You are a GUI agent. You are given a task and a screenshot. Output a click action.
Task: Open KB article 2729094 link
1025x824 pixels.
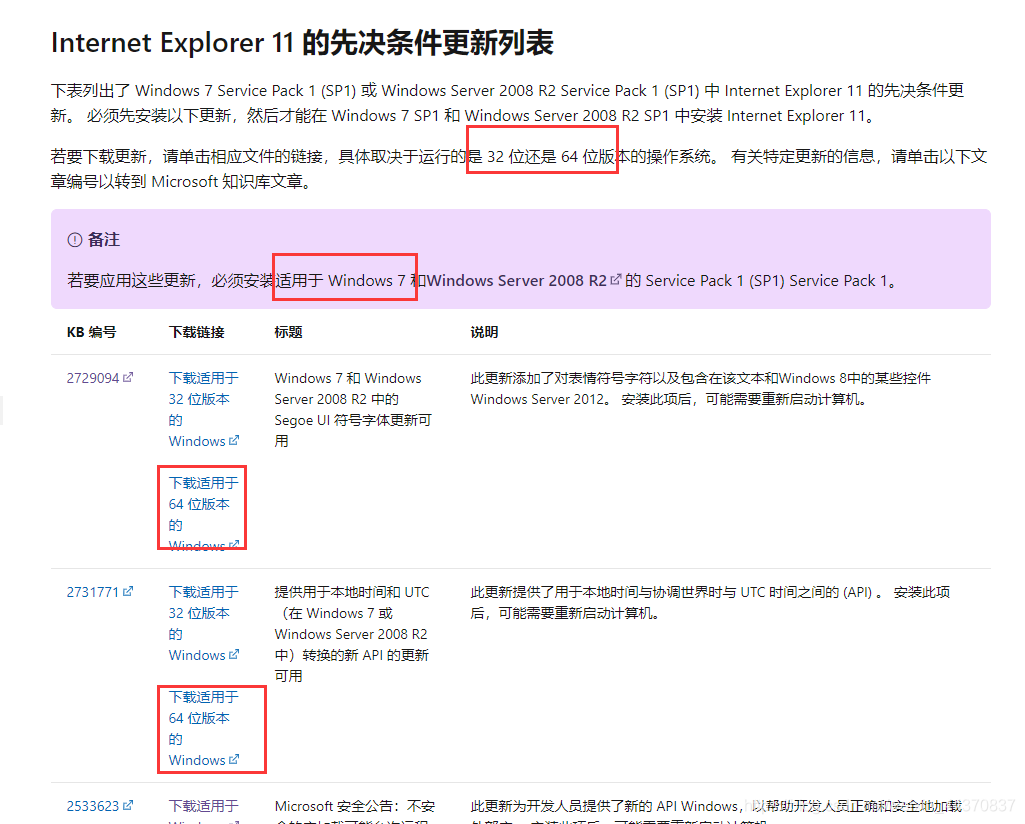(x=99, y=378)
